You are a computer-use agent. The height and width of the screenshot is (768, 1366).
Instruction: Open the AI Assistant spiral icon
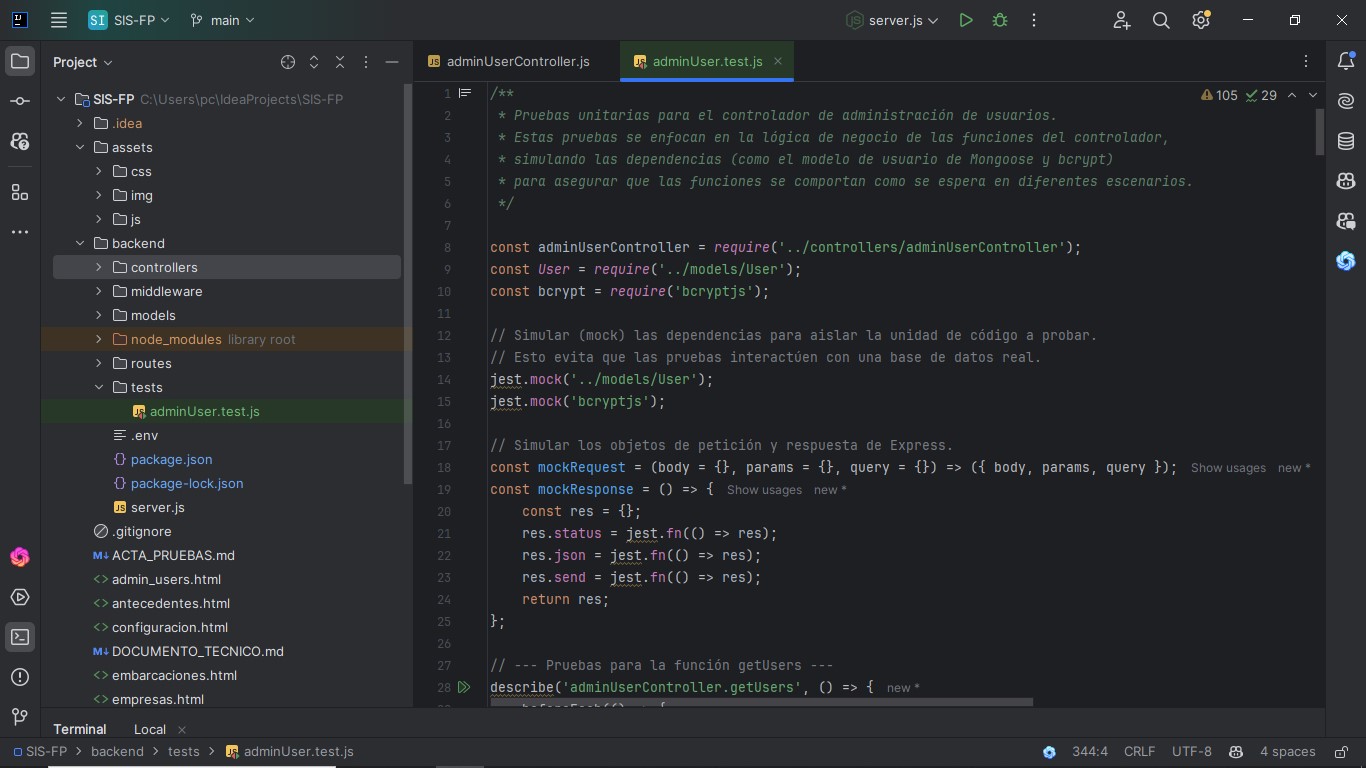(1346, 101)
